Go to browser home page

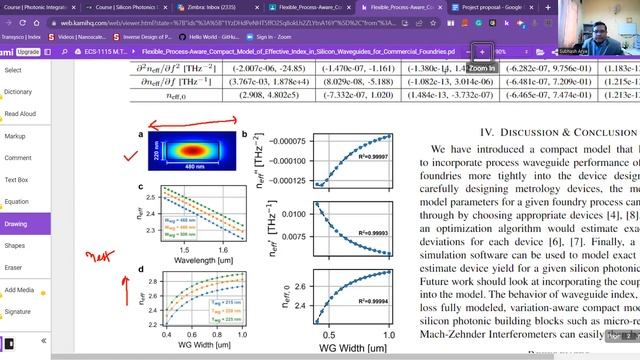point(37,23)
